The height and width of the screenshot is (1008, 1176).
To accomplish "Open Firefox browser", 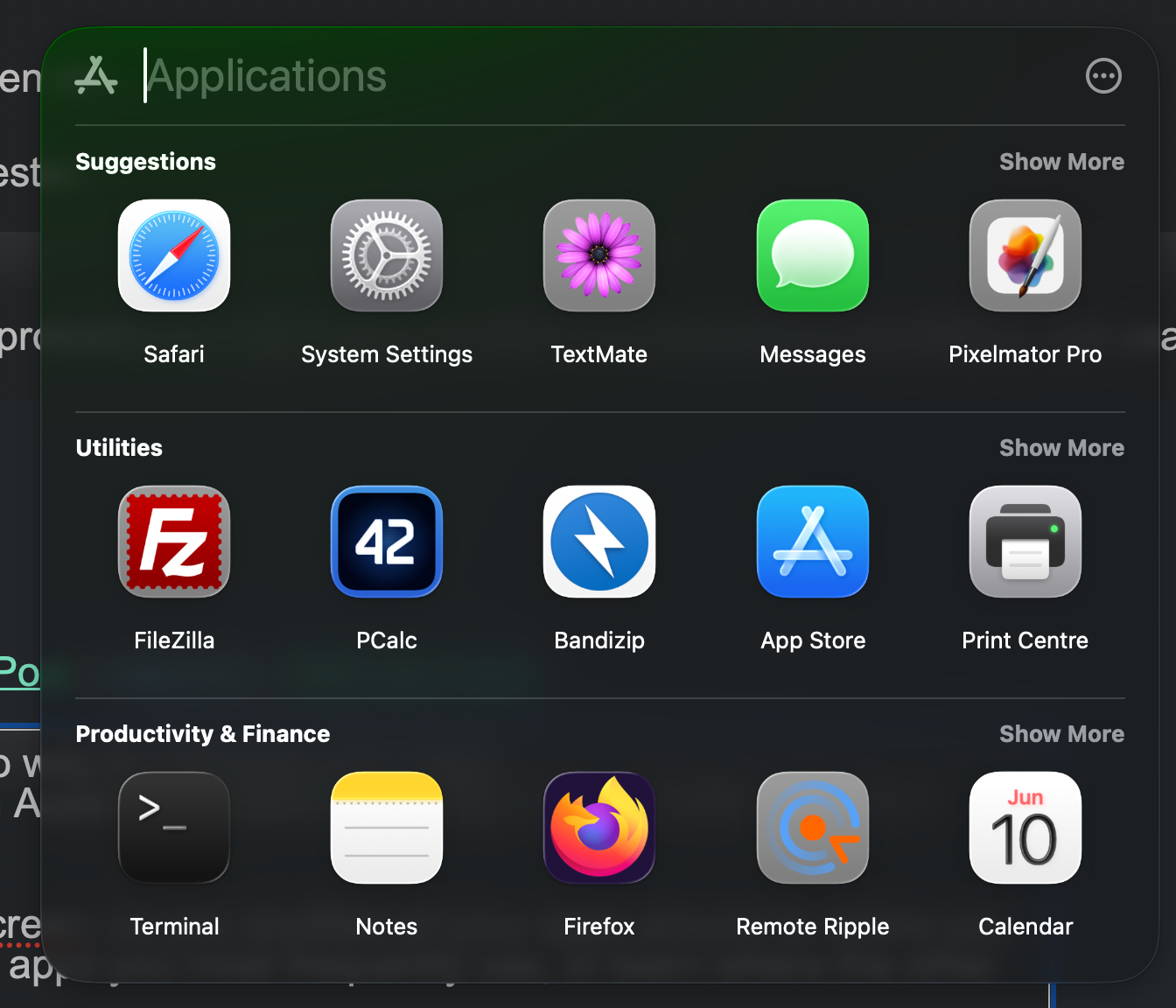I will click(x=599, y=828).
